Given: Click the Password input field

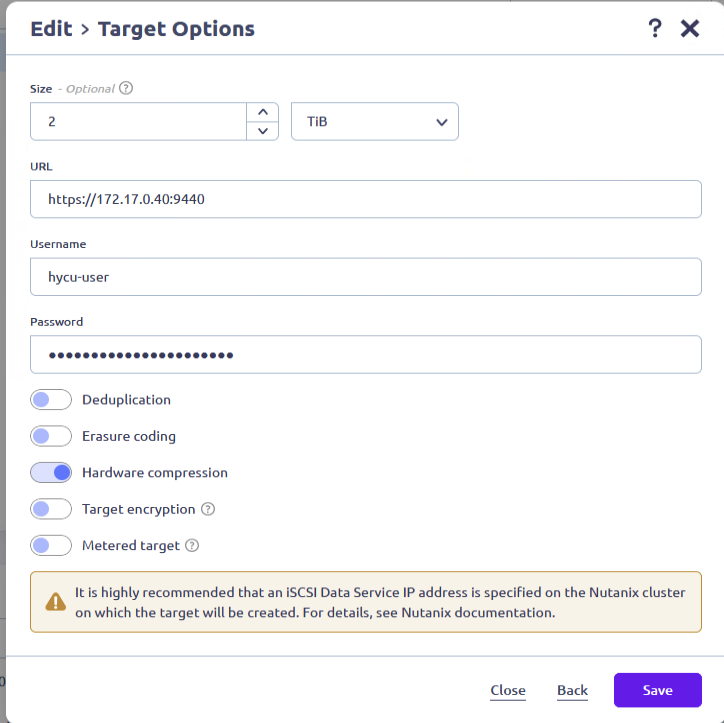Looking at the screenshot, I should click(x=366, y=355).
